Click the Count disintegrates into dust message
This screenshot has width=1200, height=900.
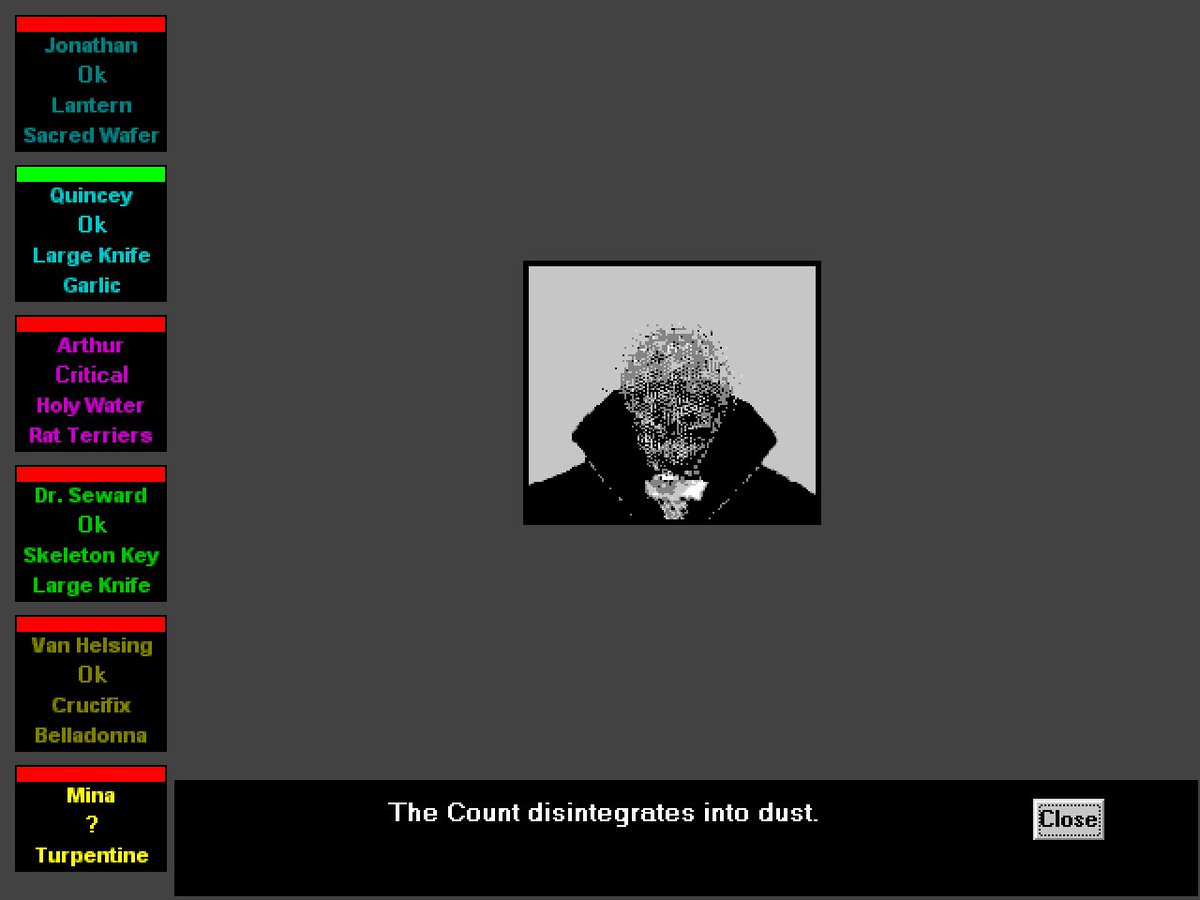point(603,812)
